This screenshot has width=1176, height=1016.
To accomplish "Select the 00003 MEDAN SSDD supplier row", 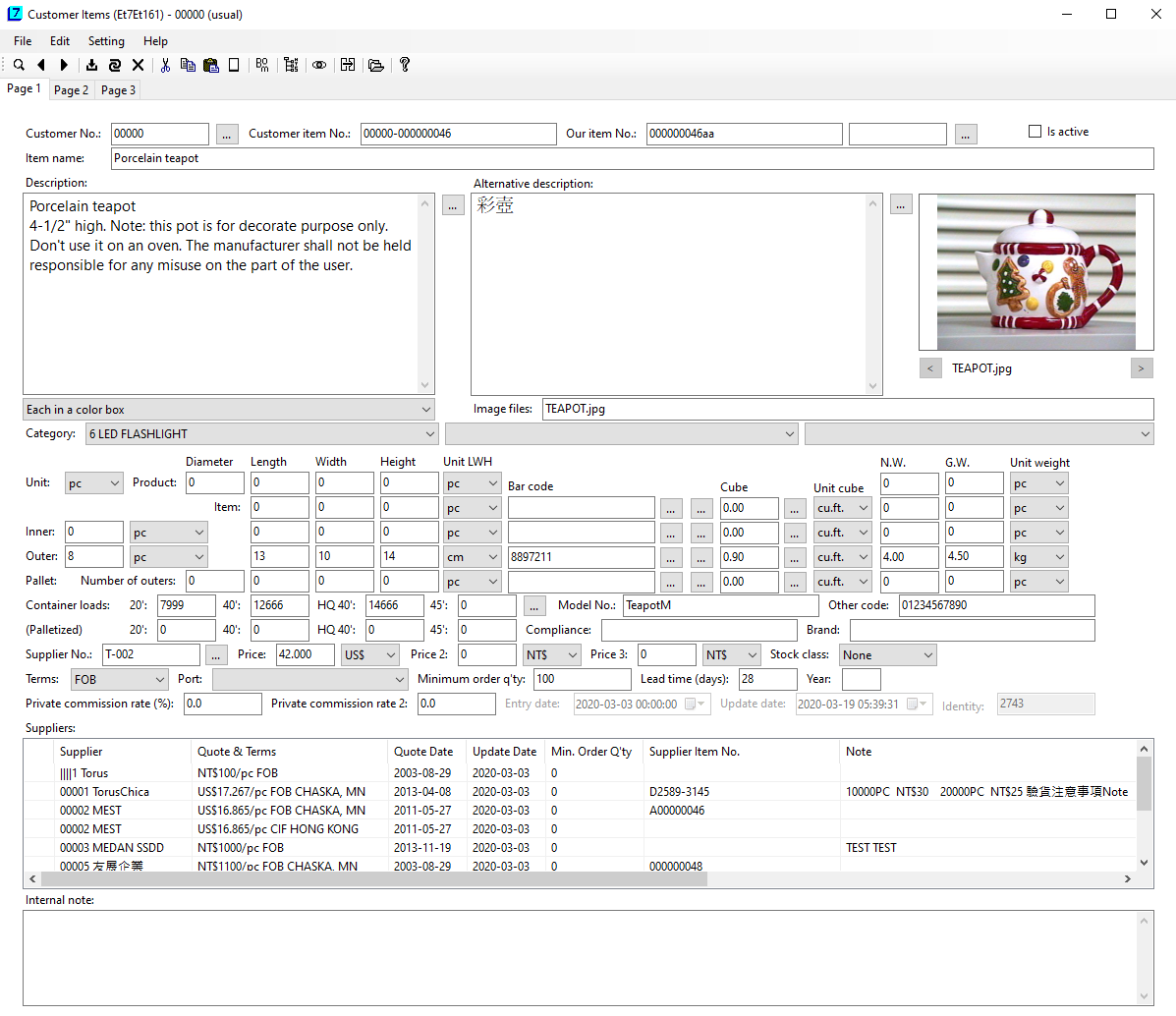I will tap(582, 848).
